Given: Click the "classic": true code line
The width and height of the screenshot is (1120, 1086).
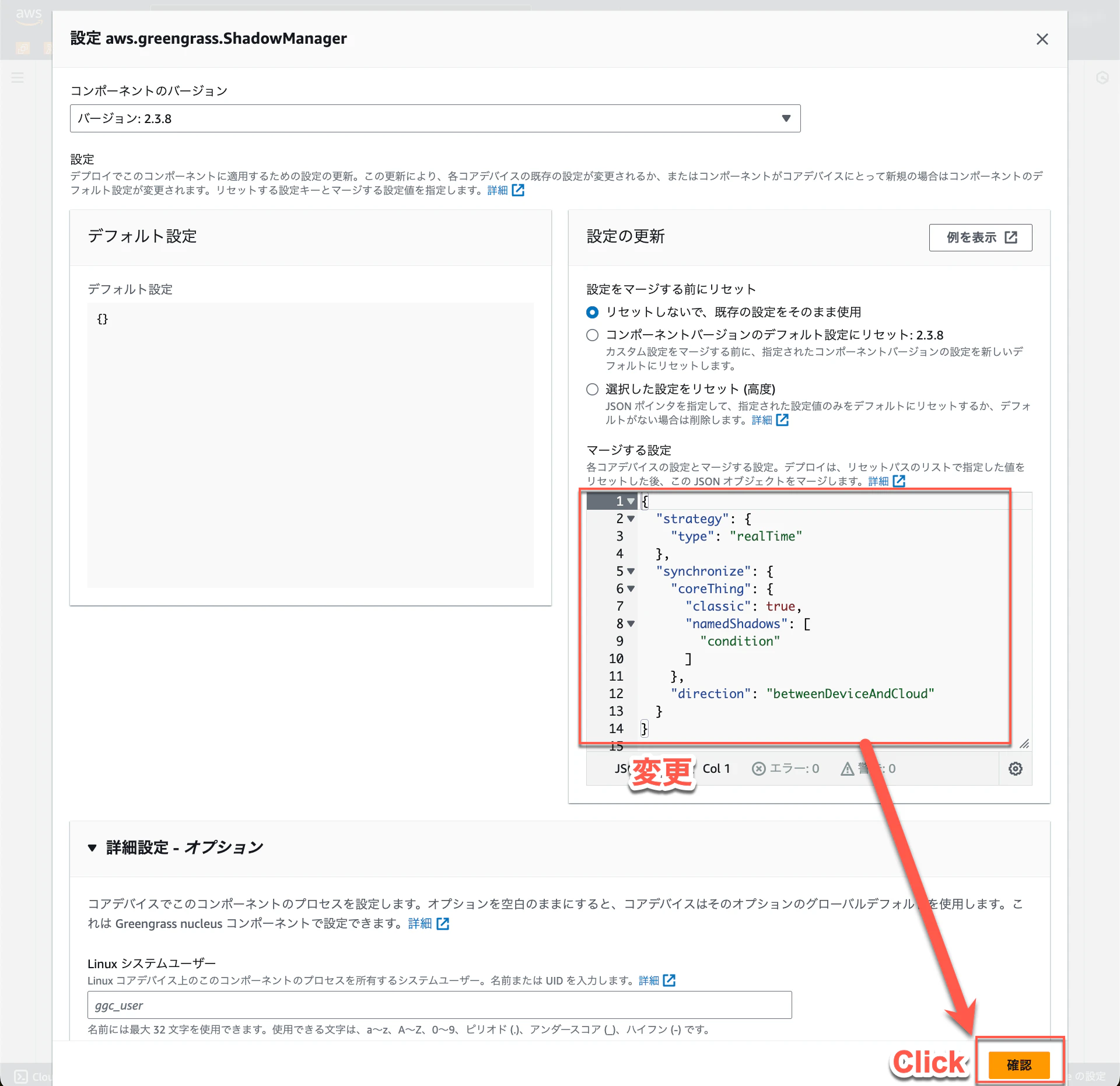Looking at the screenshot, I should point(743,606).
